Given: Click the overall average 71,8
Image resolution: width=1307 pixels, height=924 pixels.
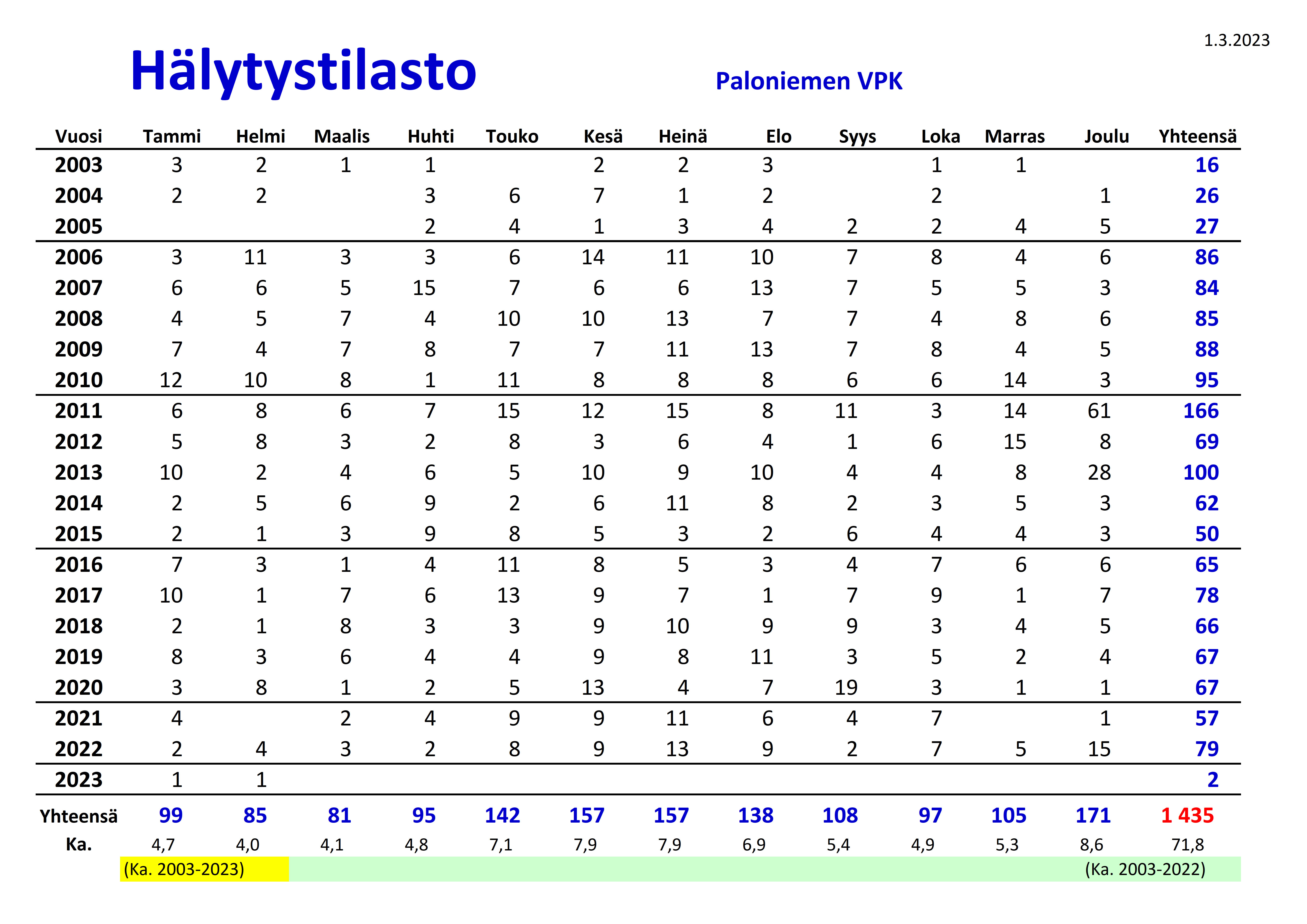Looking at the screenshot, I should pos(1188,844).
